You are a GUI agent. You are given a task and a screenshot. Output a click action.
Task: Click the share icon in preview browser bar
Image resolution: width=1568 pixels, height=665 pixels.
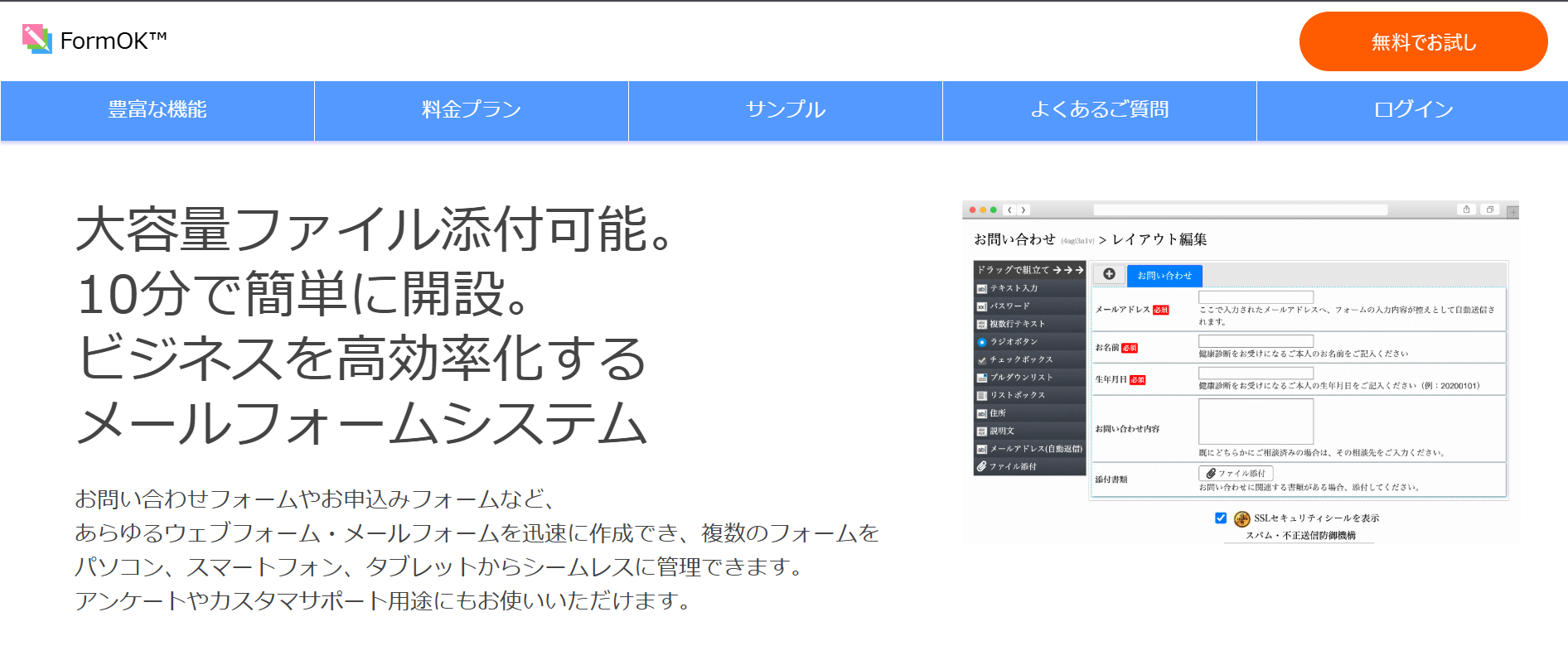(x=1466, y=210)
